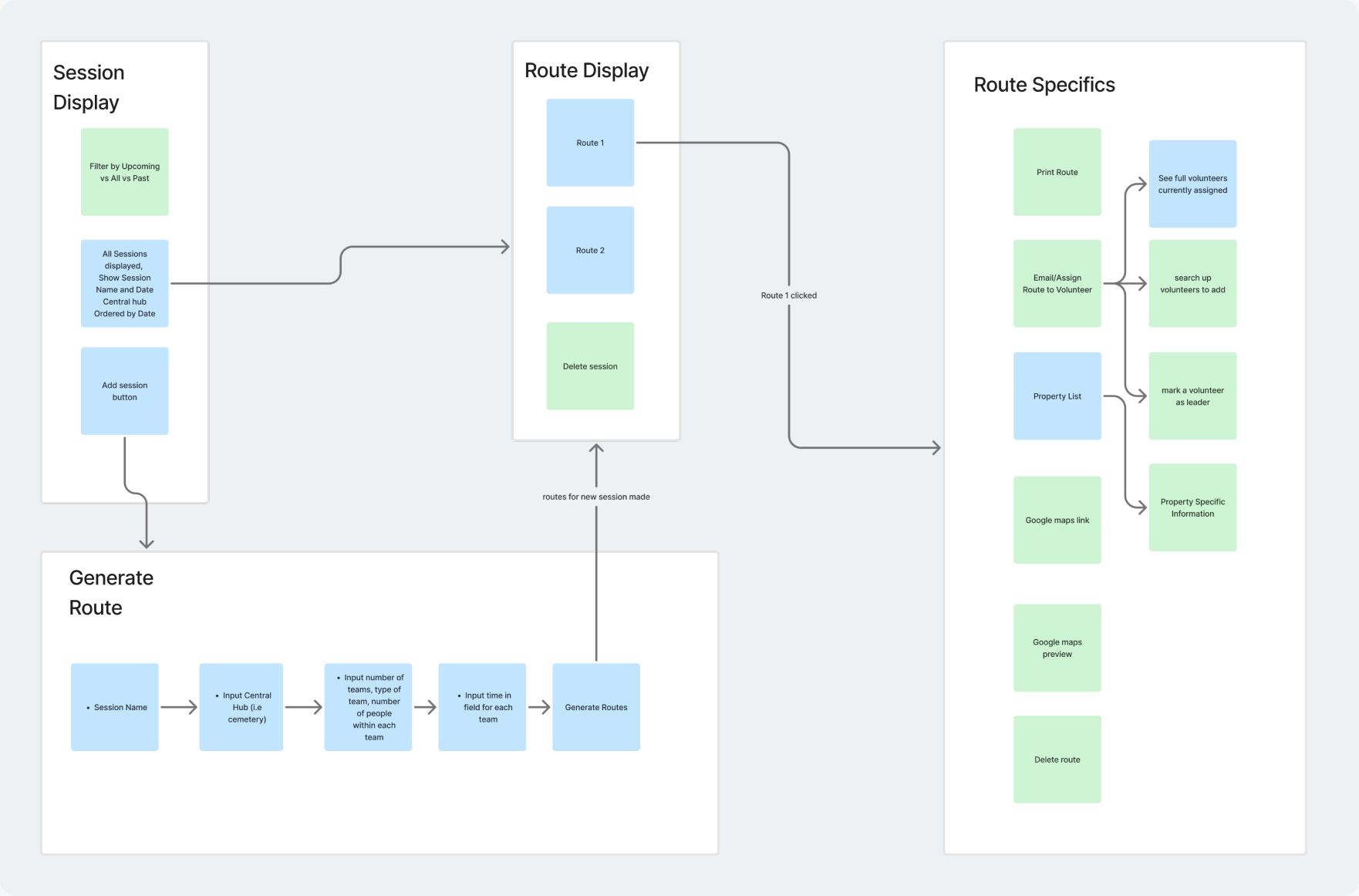This screenshot has width=1359, height=896.
Task: Select the 'Input number of teams' note
Action: click(368, 707)
